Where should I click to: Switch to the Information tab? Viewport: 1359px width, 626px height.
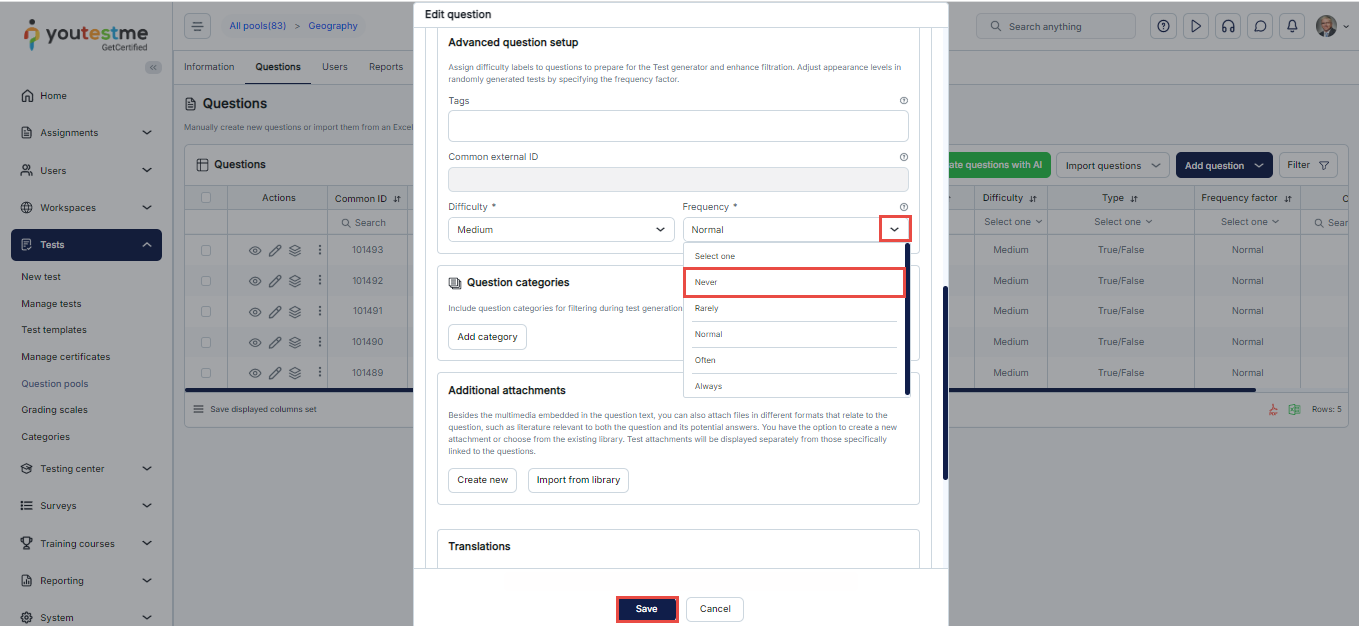pyautogui.click(x=209, y=67)
